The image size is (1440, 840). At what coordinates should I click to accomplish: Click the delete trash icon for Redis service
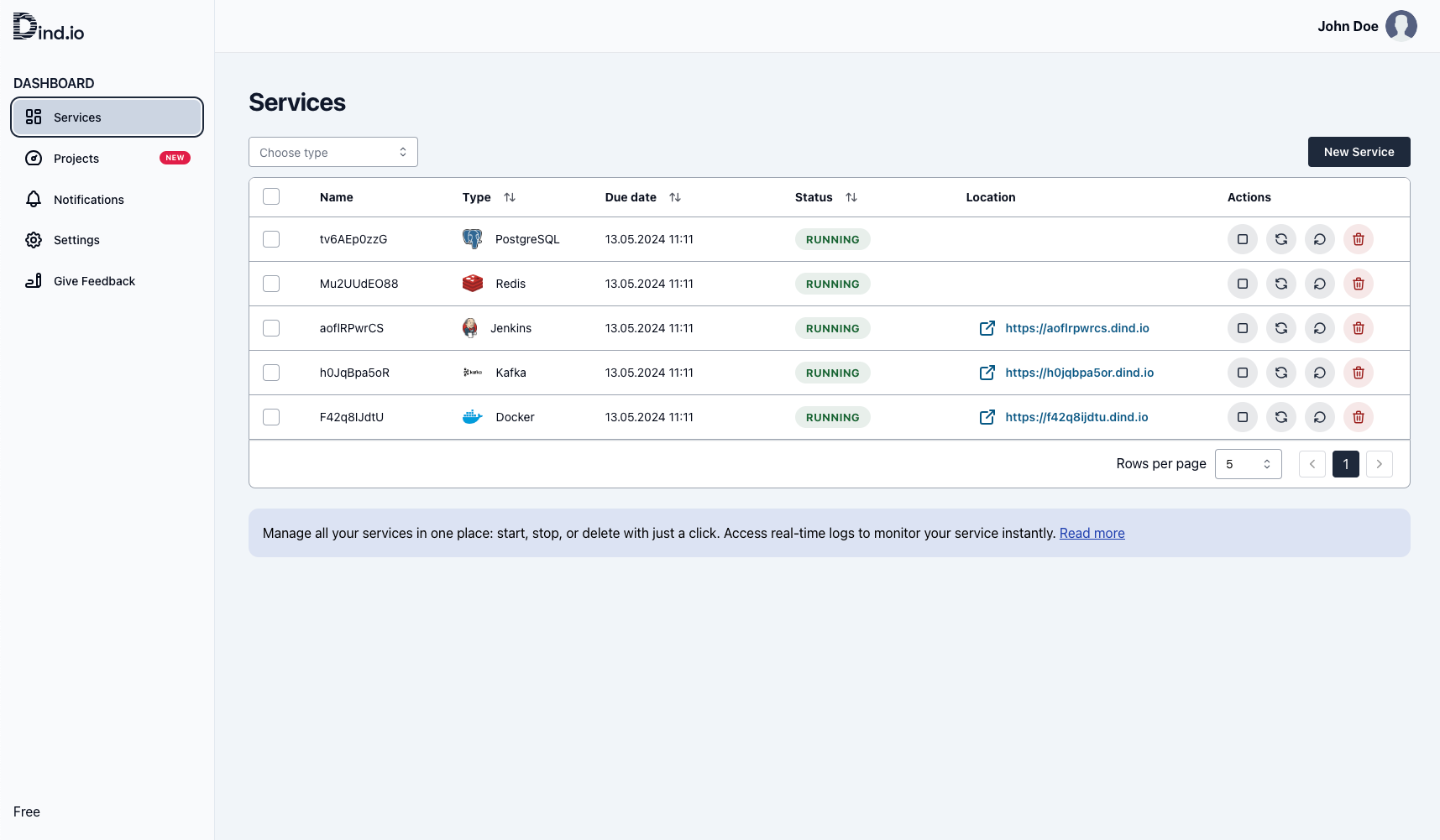pos(1358,284)
